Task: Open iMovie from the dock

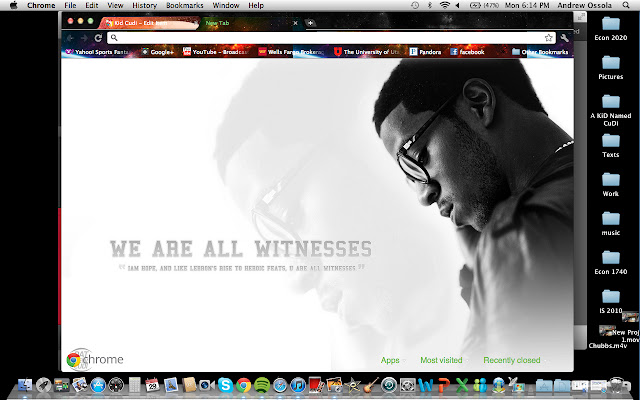Action: click(x=352, y=385)
